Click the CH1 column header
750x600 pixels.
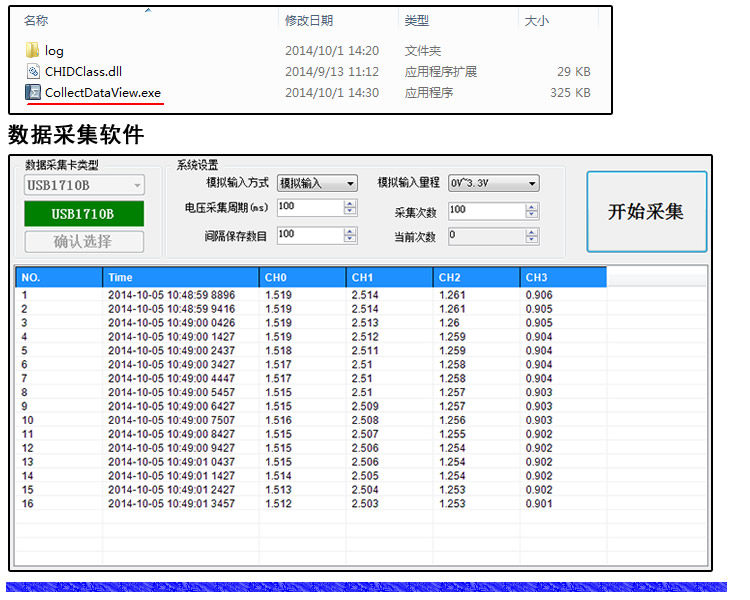(x=390, y=278)
